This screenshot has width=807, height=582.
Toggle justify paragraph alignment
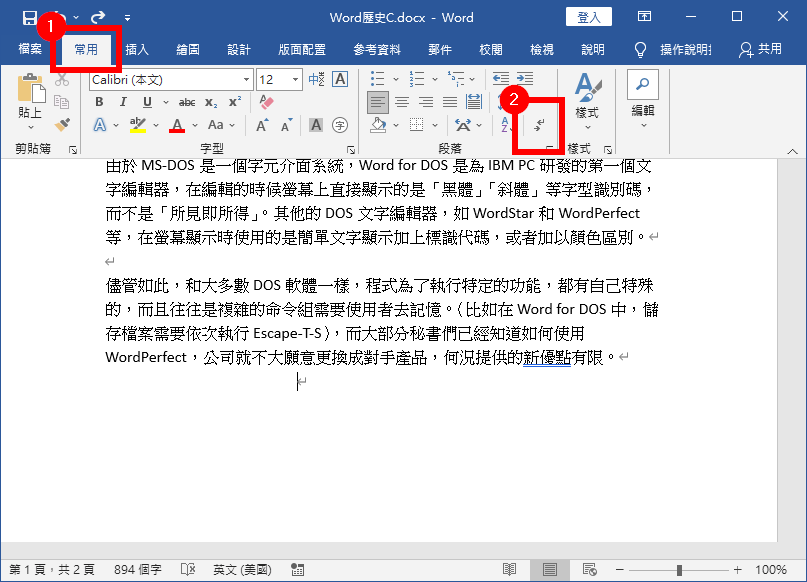click(450, 102)
